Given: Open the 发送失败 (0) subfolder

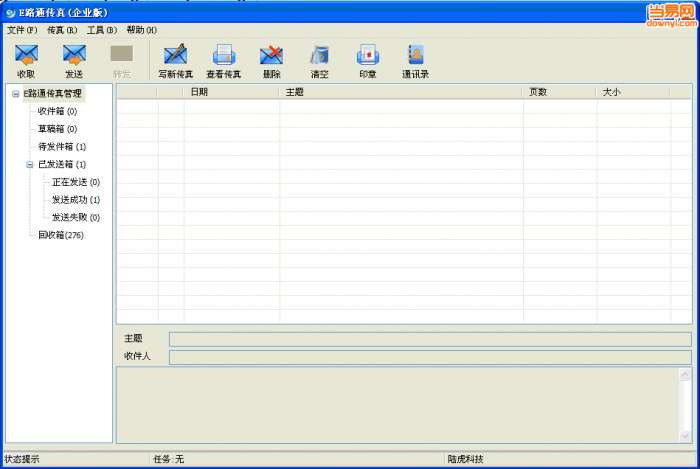Looking at the screenshot, I should (76, 217).
